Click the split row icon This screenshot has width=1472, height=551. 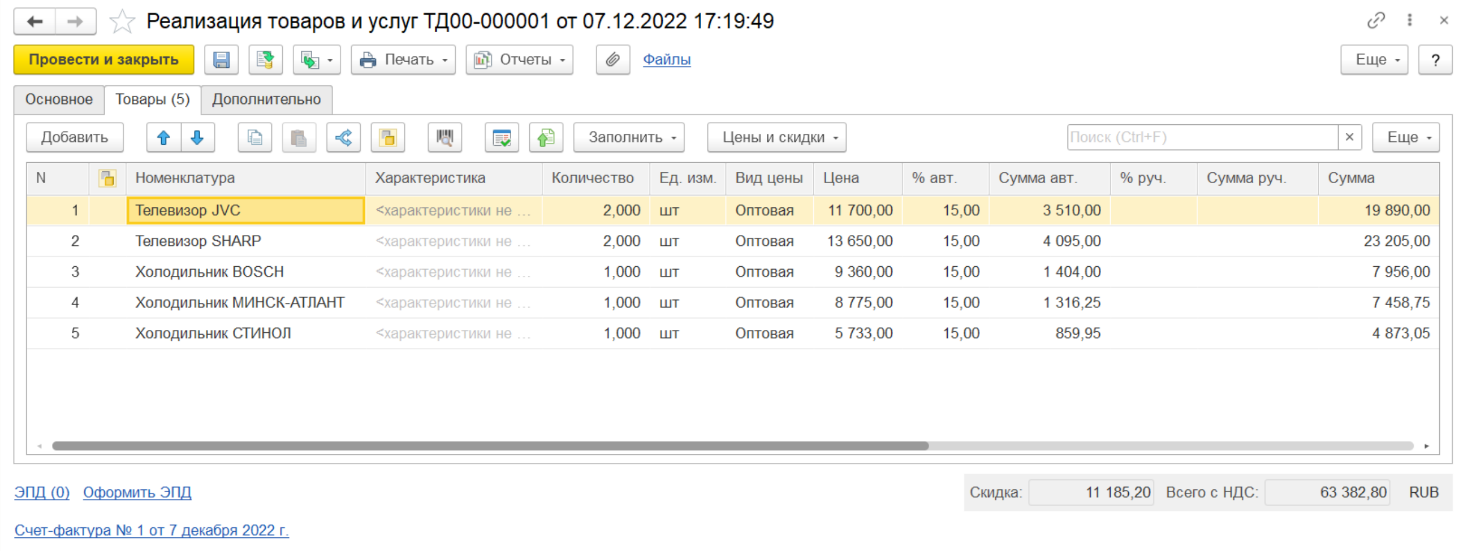[x=343, y=138]
